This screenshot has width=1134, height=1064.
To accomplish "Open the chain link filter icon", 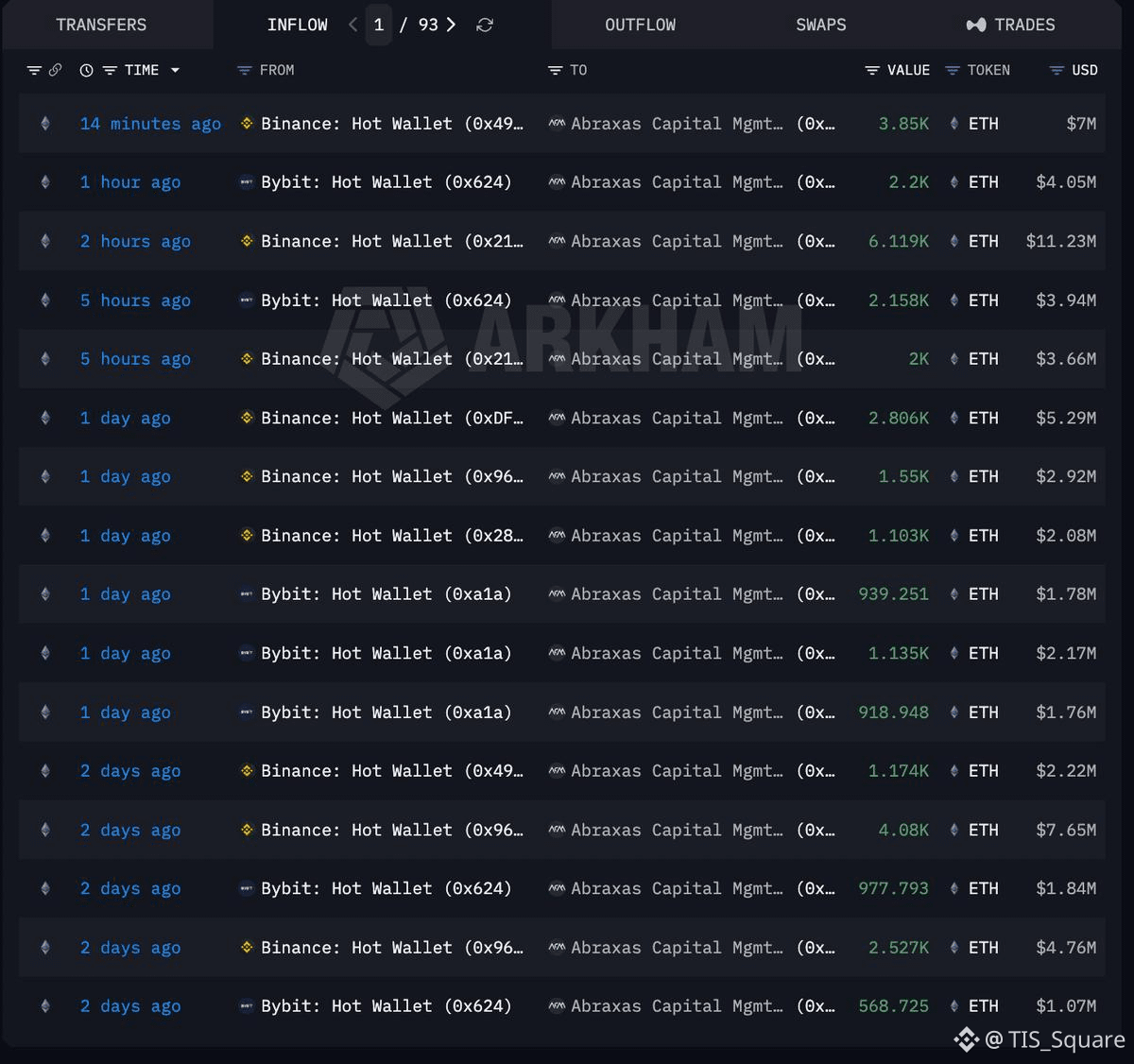I will pos(55,70).
